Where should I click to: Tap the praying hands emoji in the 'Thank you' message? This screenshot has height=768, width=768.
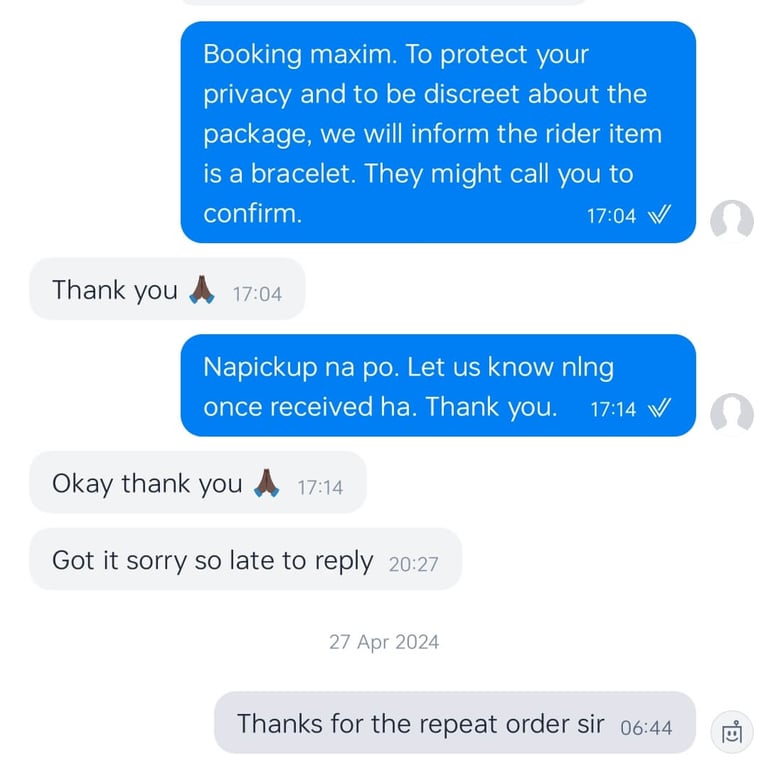[x=202, y=289]
